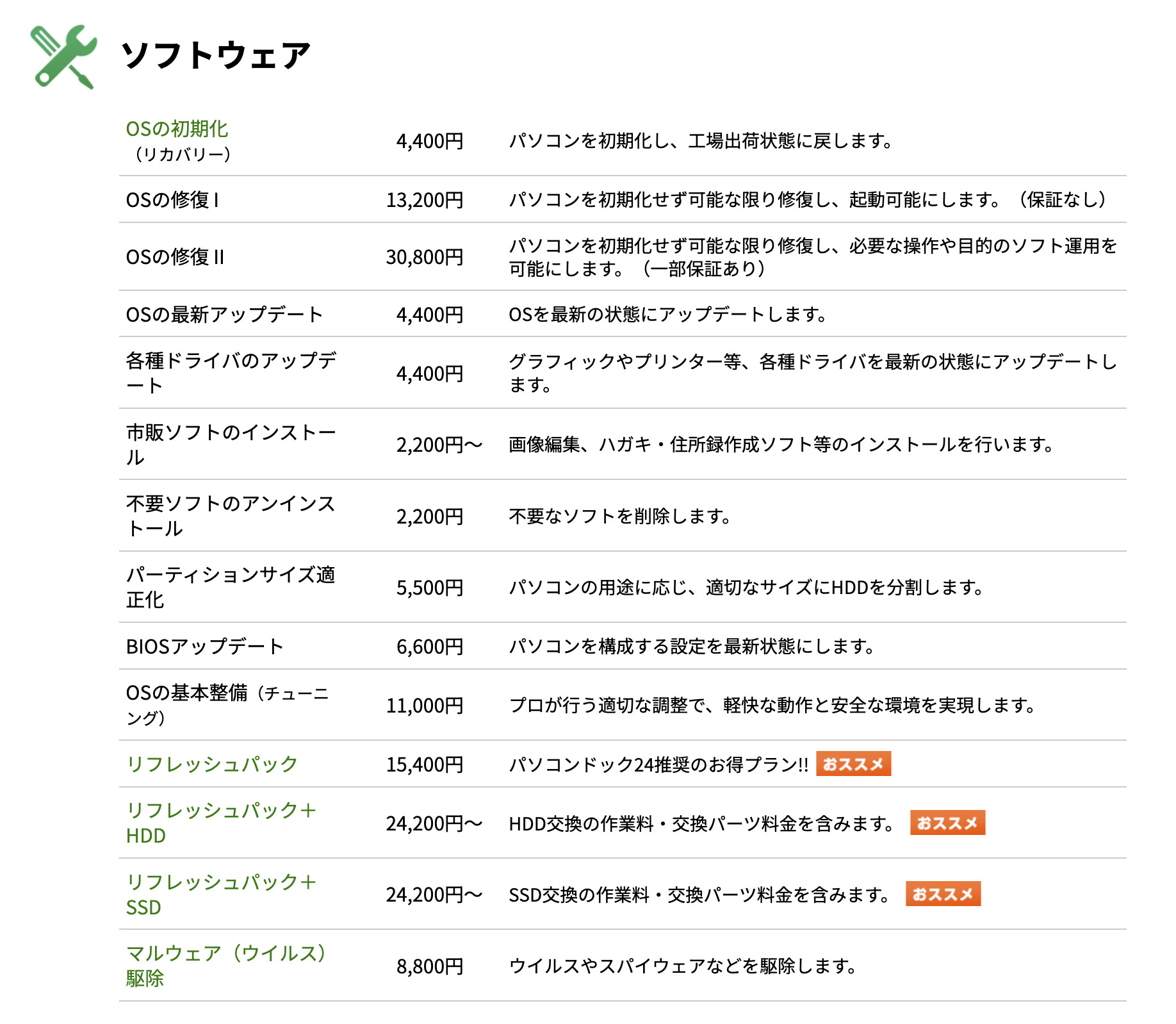Viewport: 1176px width, 1024px height.
Task: Open the マルウェア（ウイルス）駆除 link
Action: [x=227, y=966]
